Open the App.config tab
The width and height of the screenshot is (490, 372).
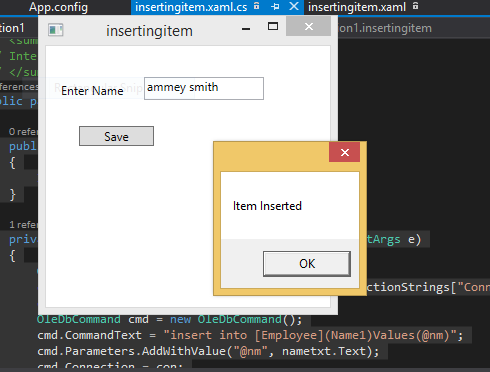click(x=58, y=7)
